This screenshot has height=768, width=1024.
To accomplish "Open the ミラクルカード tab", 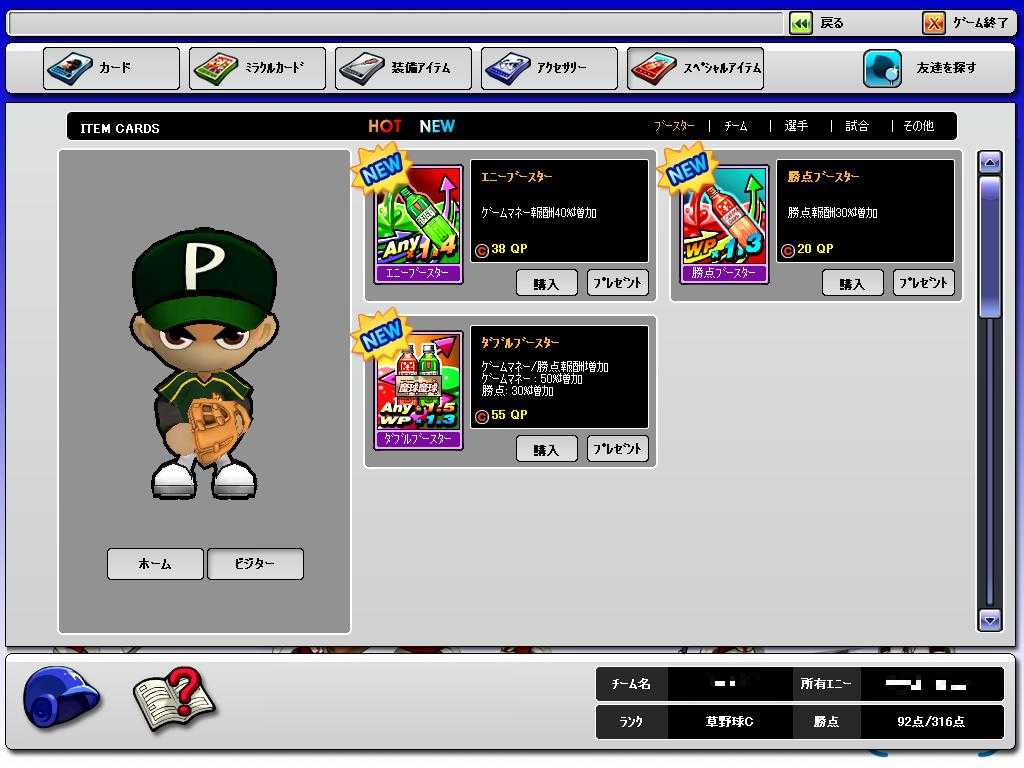I will coord(257,68).
